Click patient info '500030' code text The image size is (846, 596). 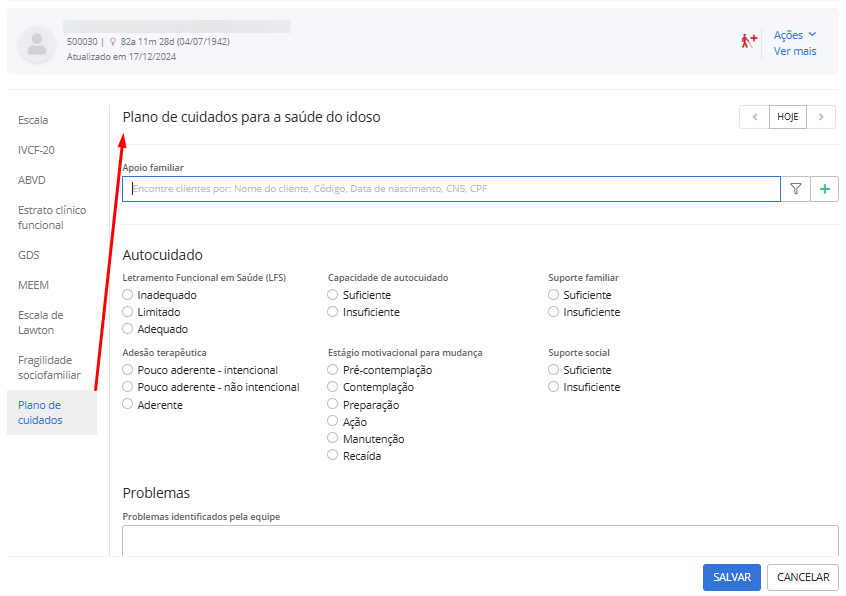(x=82, y=42)
